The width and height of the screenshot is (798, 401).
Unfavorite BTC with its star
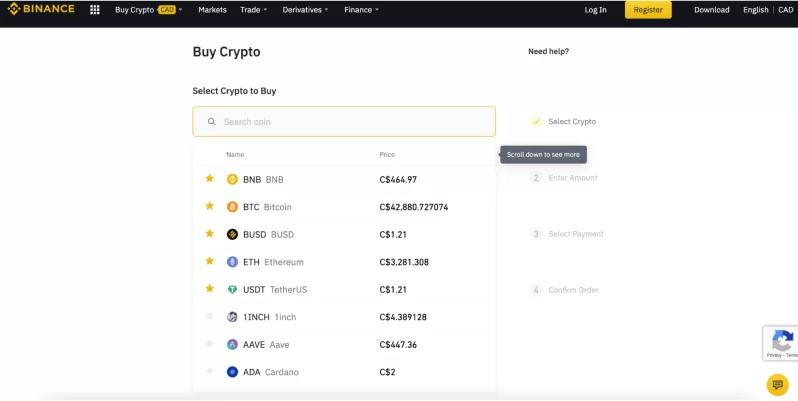(x=209, y=206)
